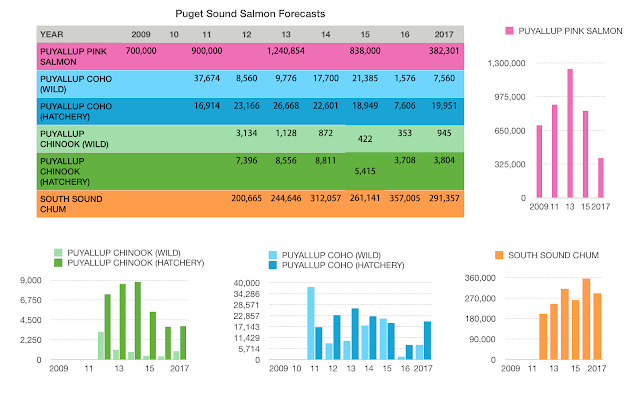Image resolution: width=640 pixels, height=393 pixels.
Task: Select the coho wild 37,674 cell
Action: coord(207,78)
